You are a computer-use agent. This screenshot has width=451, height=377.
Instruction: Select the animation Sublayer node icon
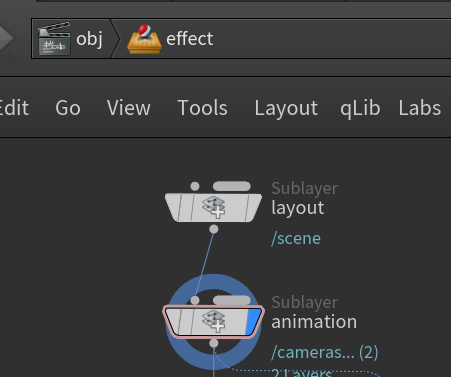214,321
